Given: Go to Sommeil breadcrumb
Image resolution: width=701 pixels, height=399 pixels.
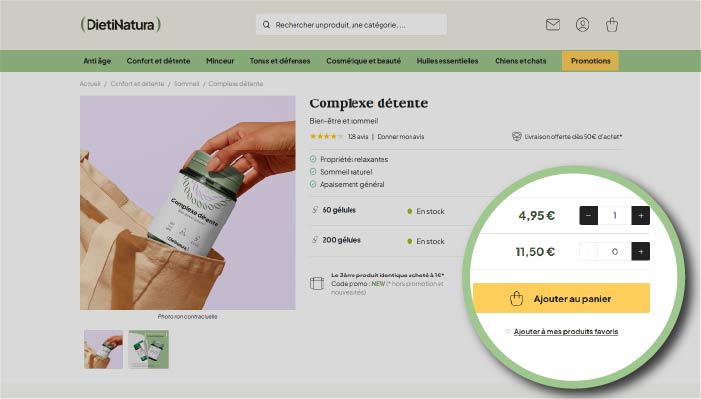Looking at the screenshot, I should 186,84.
